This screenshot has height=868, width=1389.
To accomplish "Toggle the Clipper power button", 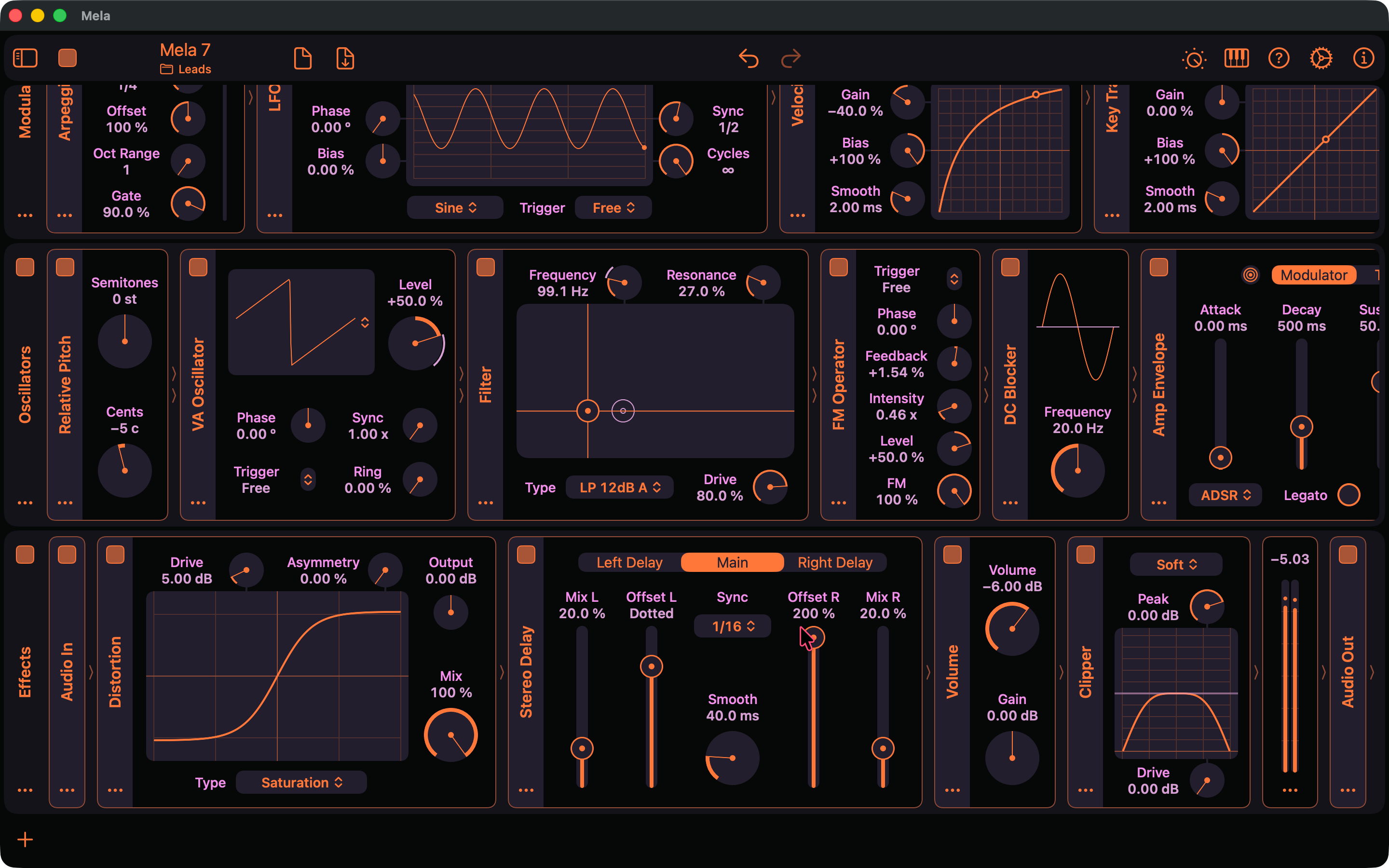I will 1085,555.
